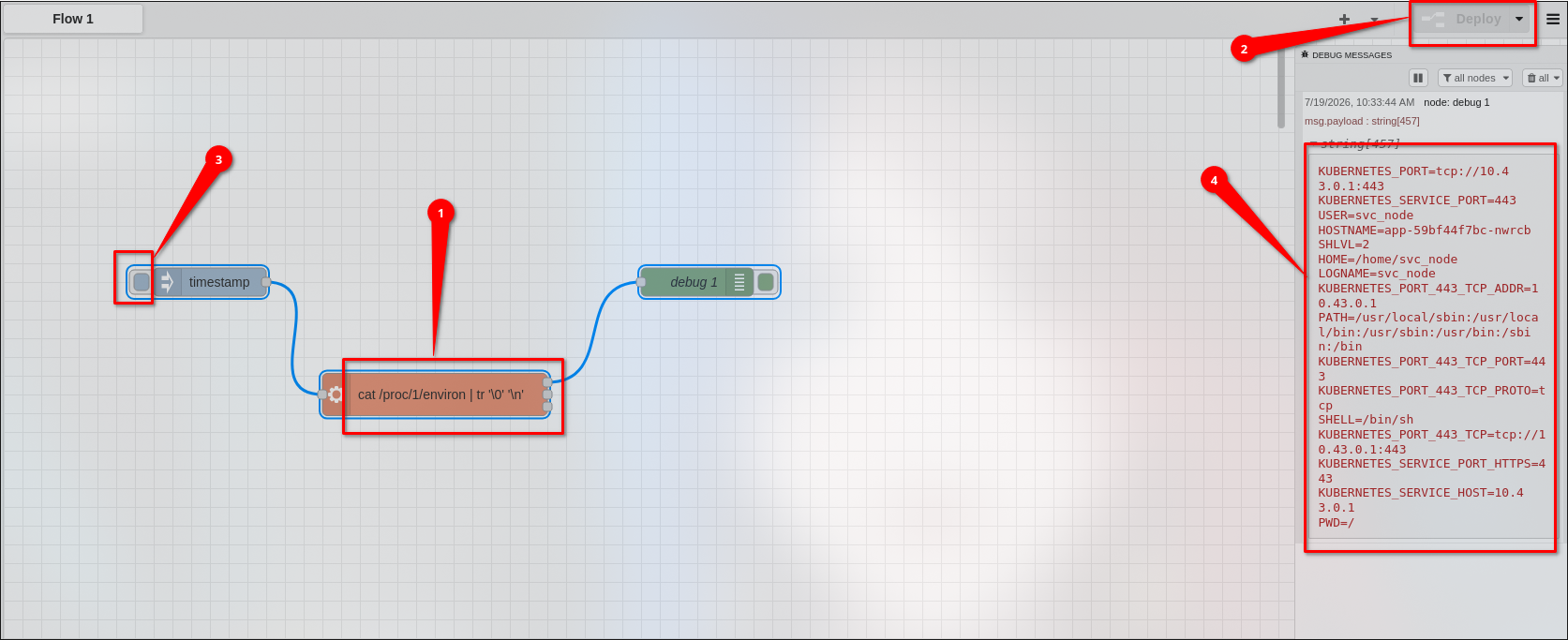Image resolution: width=1568 pixels, height=640 pixels.
Task: Click the KUBERNETES_SERVICE_PORT=443 line
Action: 1417,201
